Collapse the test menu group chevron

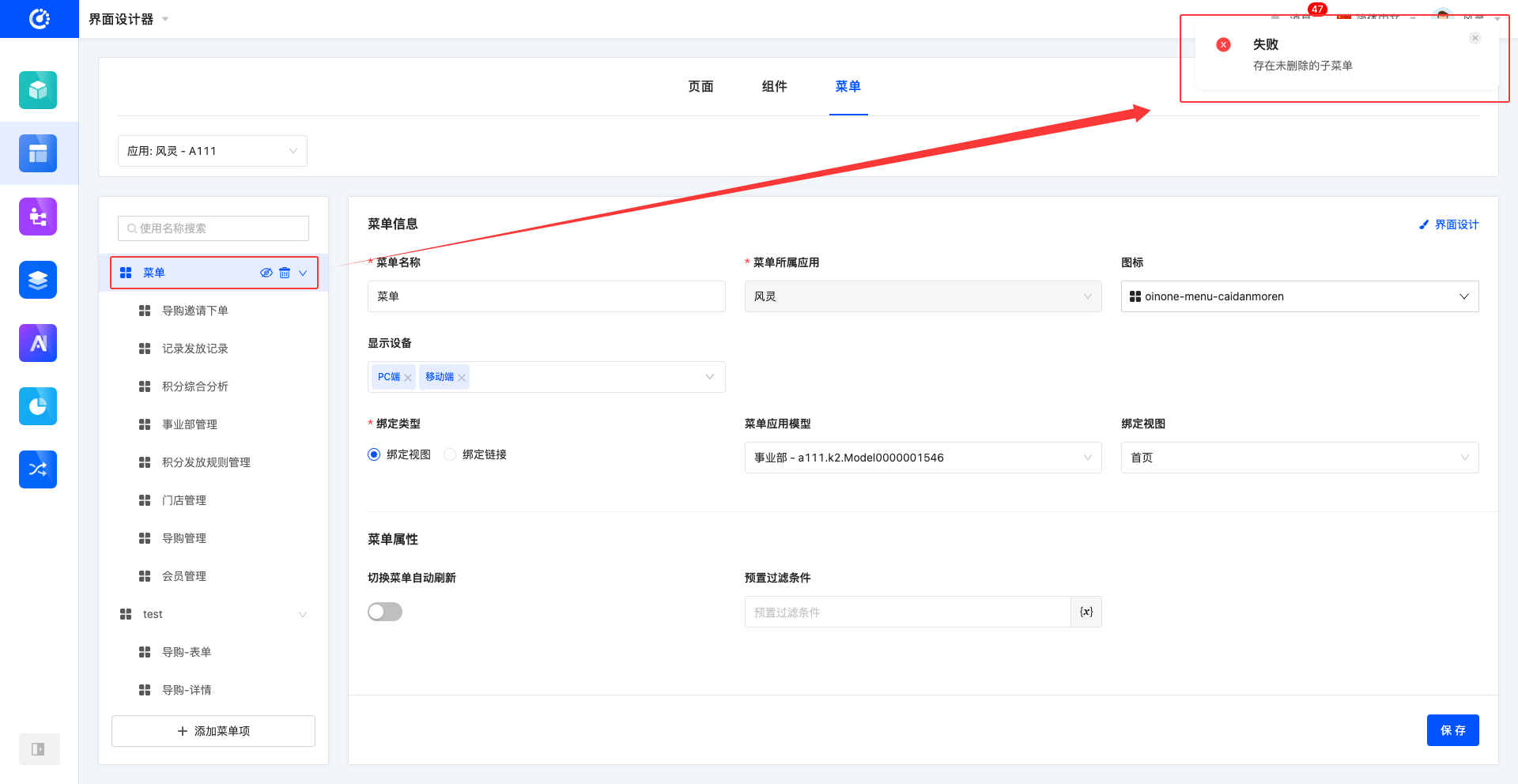tap(303, 614)
